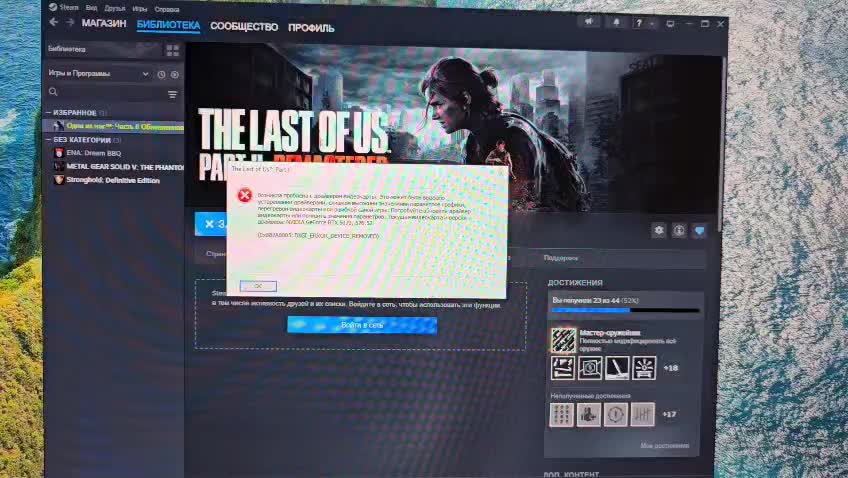Image resolution: width=848 pixels, height=478 pixels.
Task: Open Мои достижения link
Action: coord(665,446)
